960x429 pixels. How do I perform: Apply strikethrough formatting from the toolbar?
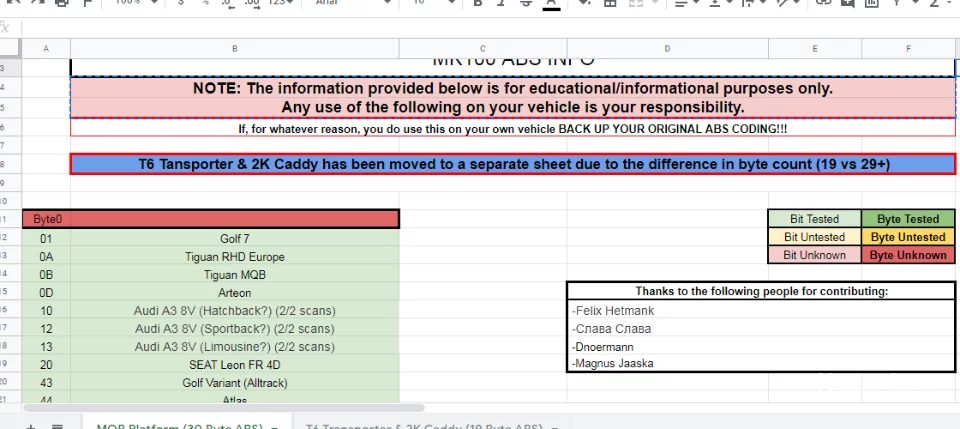click(526, 3)
